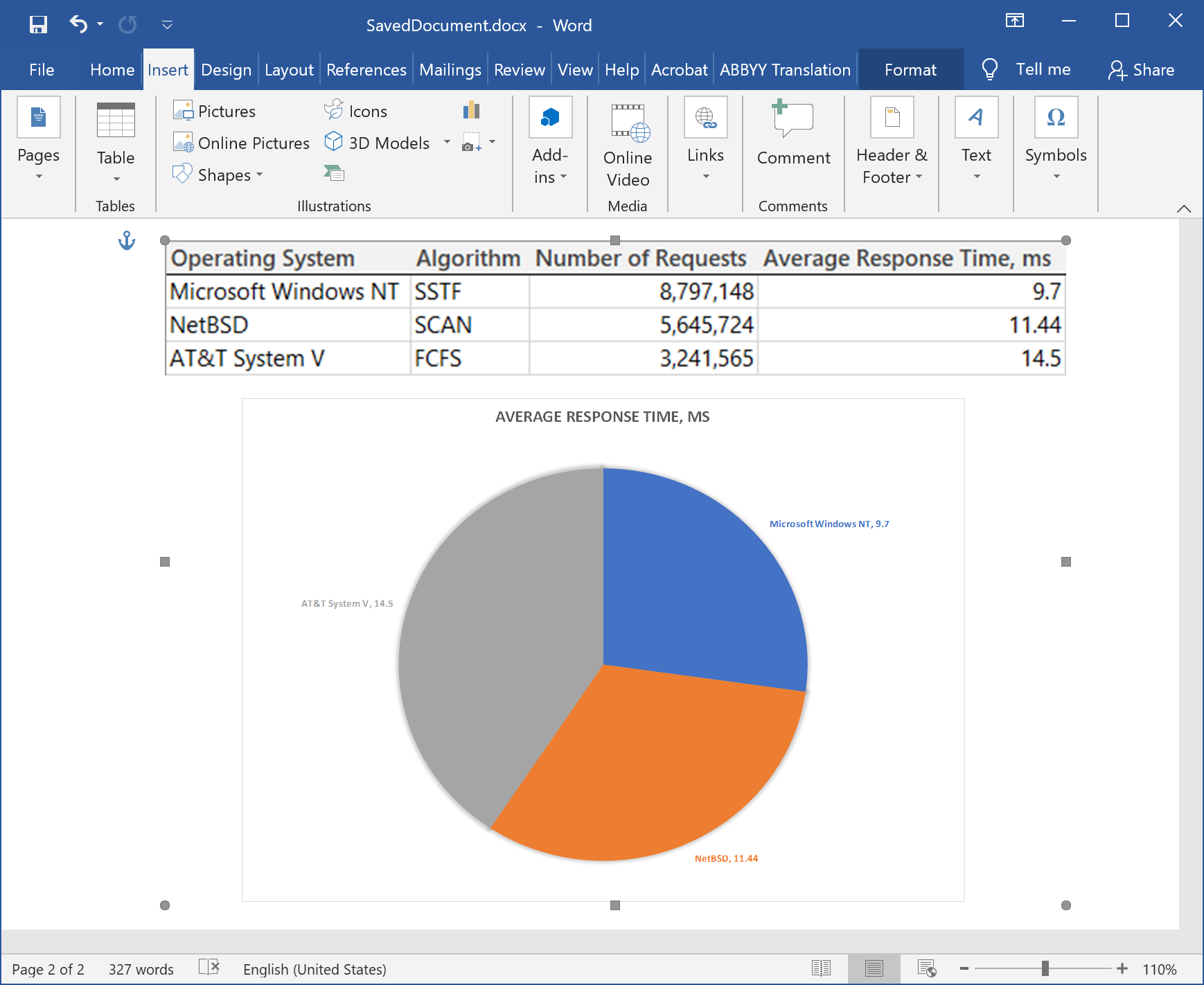
Task: Click the zoom in plus button
Action: 1122,968
